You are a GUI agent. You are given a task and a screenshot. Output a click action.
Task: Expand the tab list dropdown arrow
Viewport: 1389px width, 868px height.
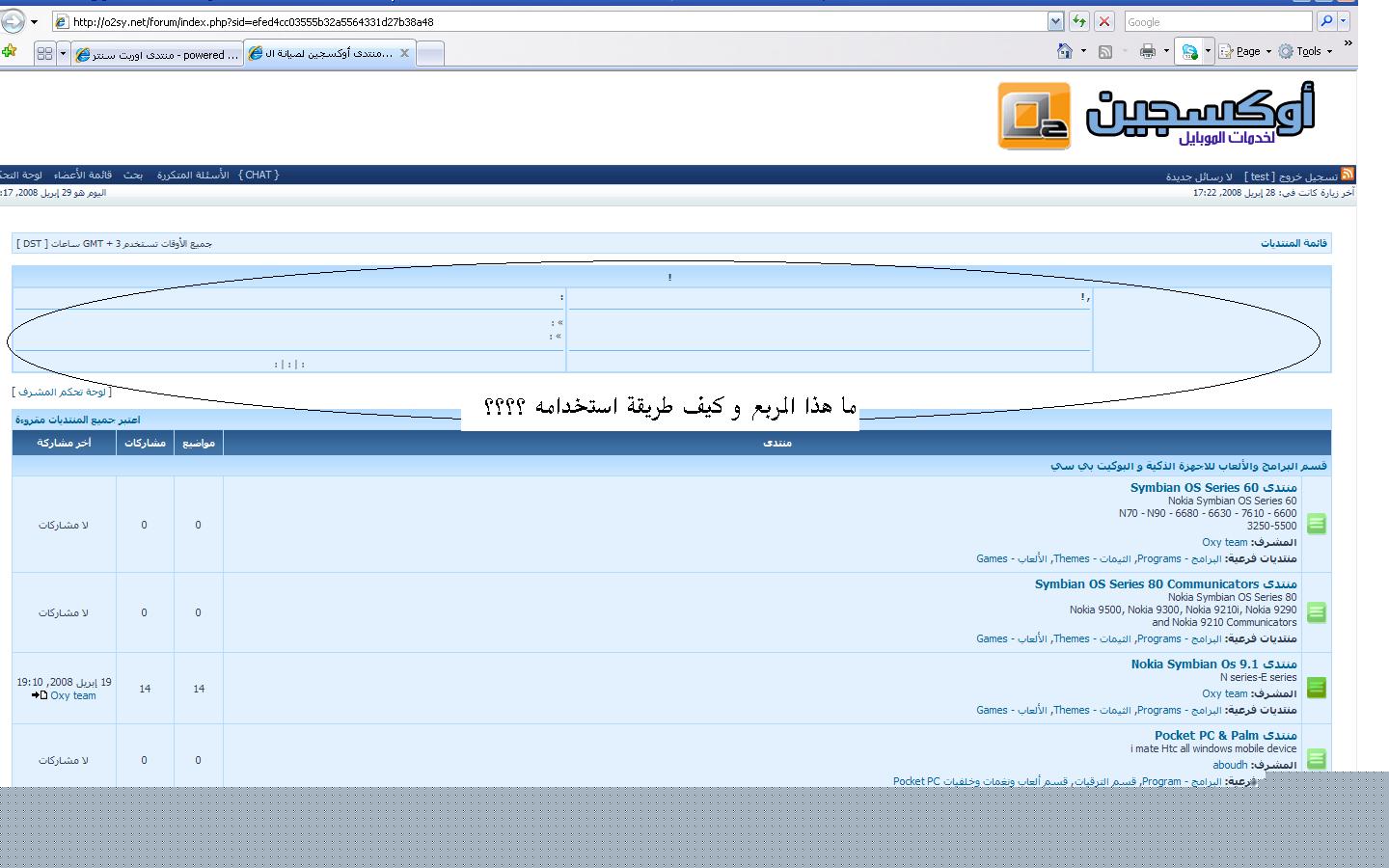click(x=64, y=54)
